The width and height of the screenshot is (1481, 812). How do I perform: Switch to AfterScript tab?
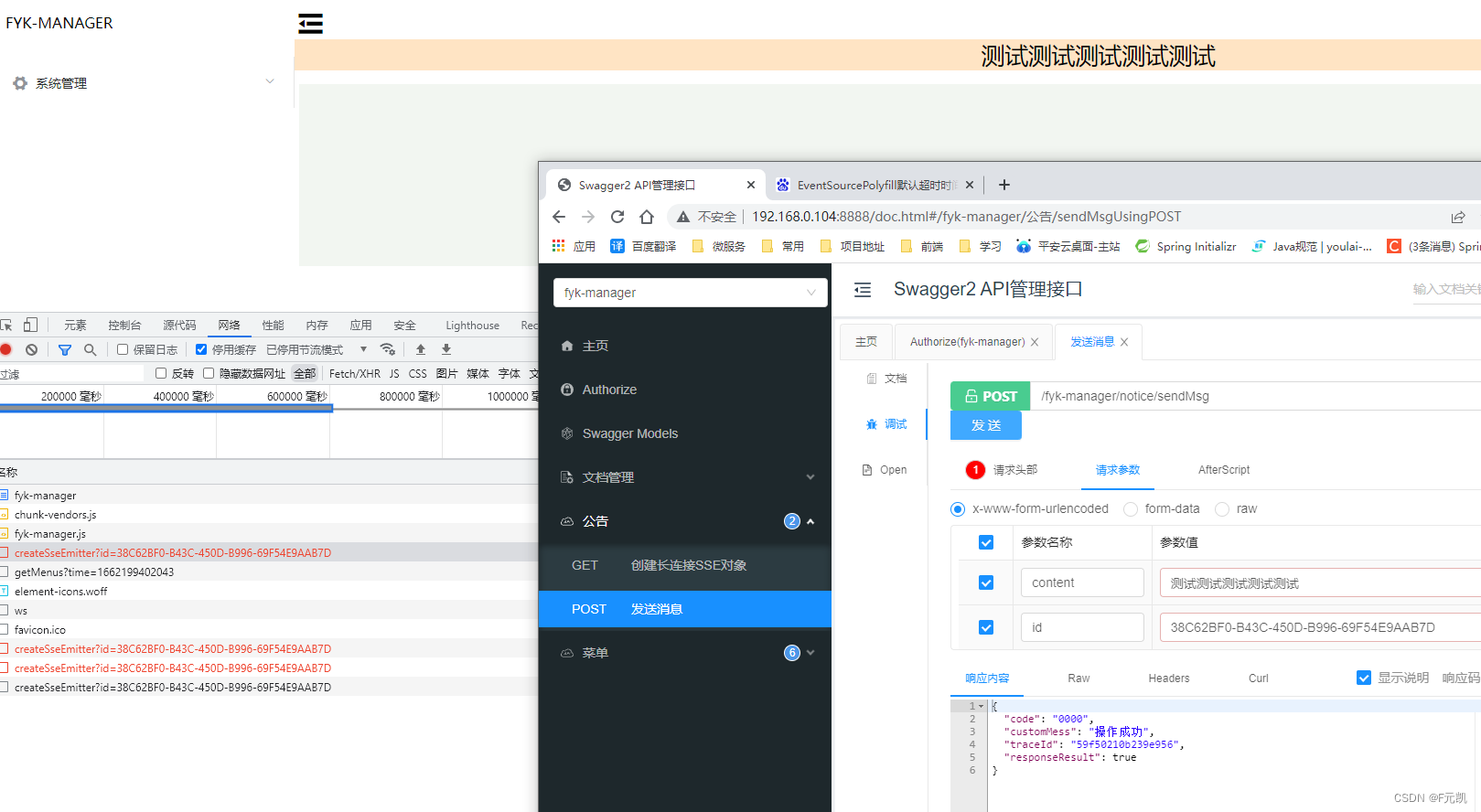coord(1224,470)
